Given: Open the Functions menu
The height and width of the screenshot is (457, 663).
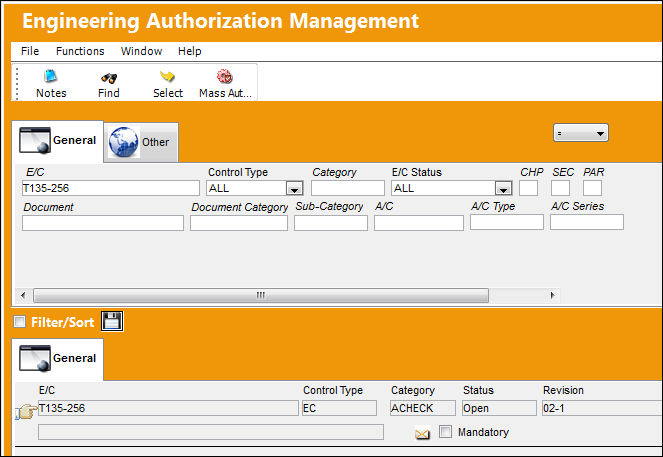Looking at the screenshot, I should (x=80, y=51).
